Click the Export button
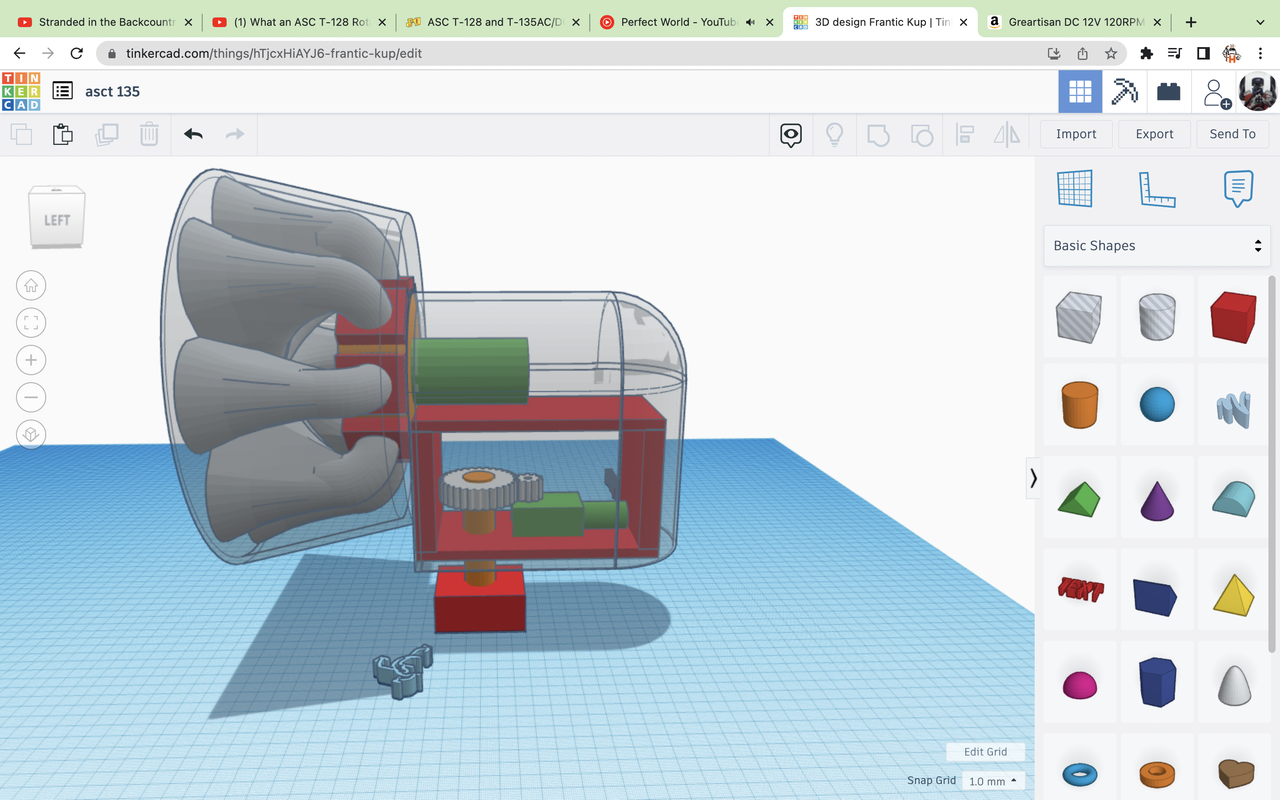Screen dimensions: 1280x800 1154,134
